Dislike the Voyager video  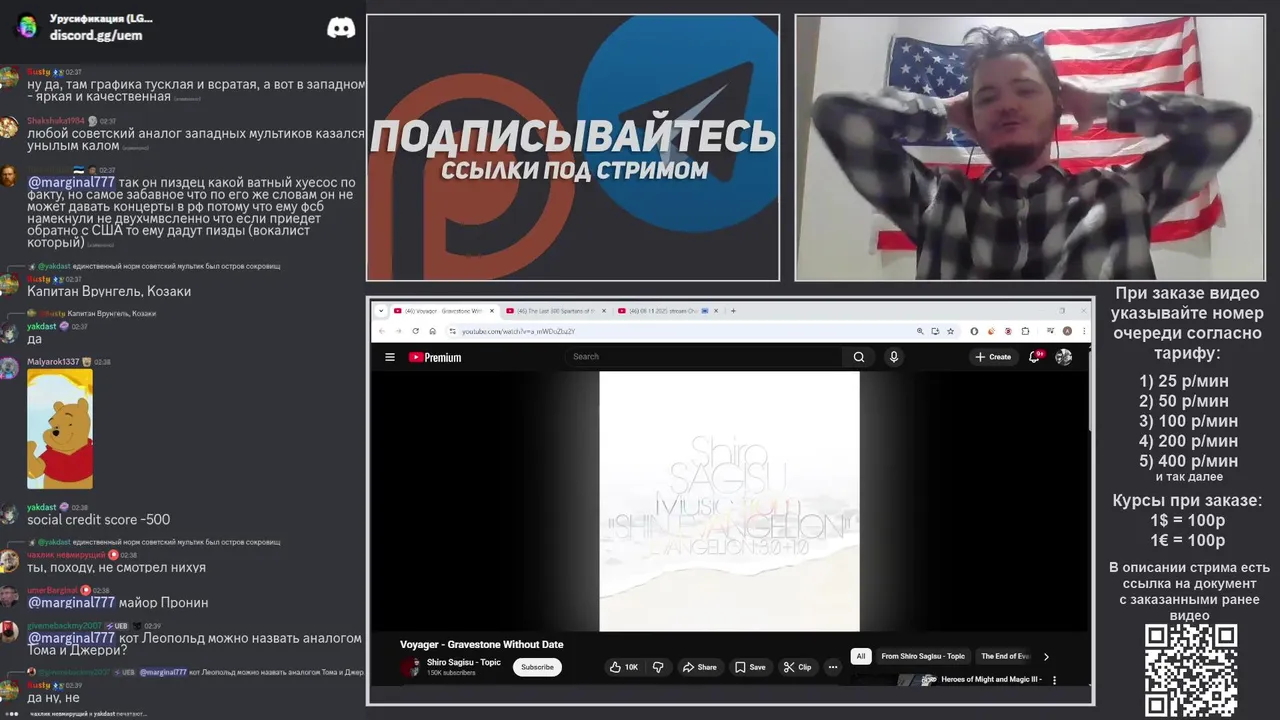coord(658,667)
